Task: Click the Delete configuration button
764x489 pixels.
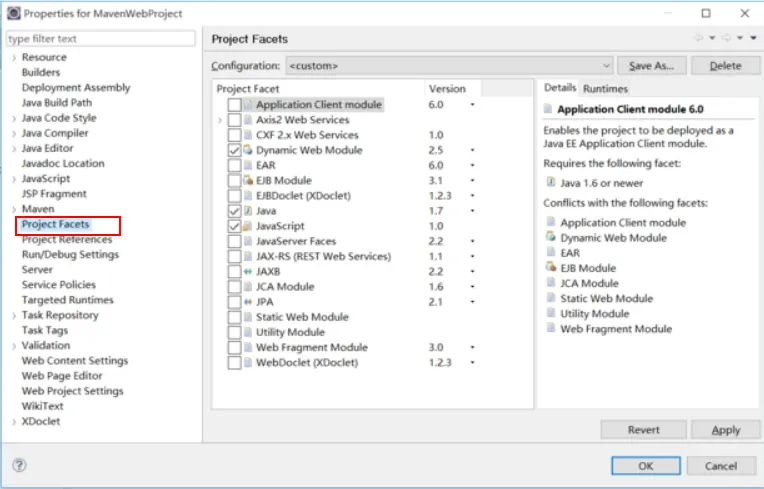Action: [x=725, y=66]
